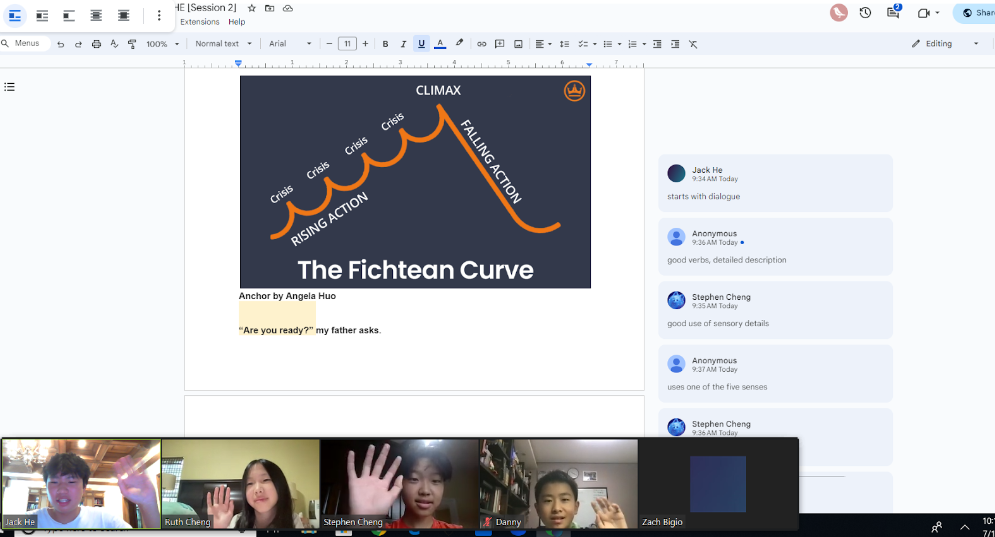The height and width of the screenshot is (537, 995).
Task: Open Jack He's 'starts with dialogue' comment
Action: tap(775, 183)
